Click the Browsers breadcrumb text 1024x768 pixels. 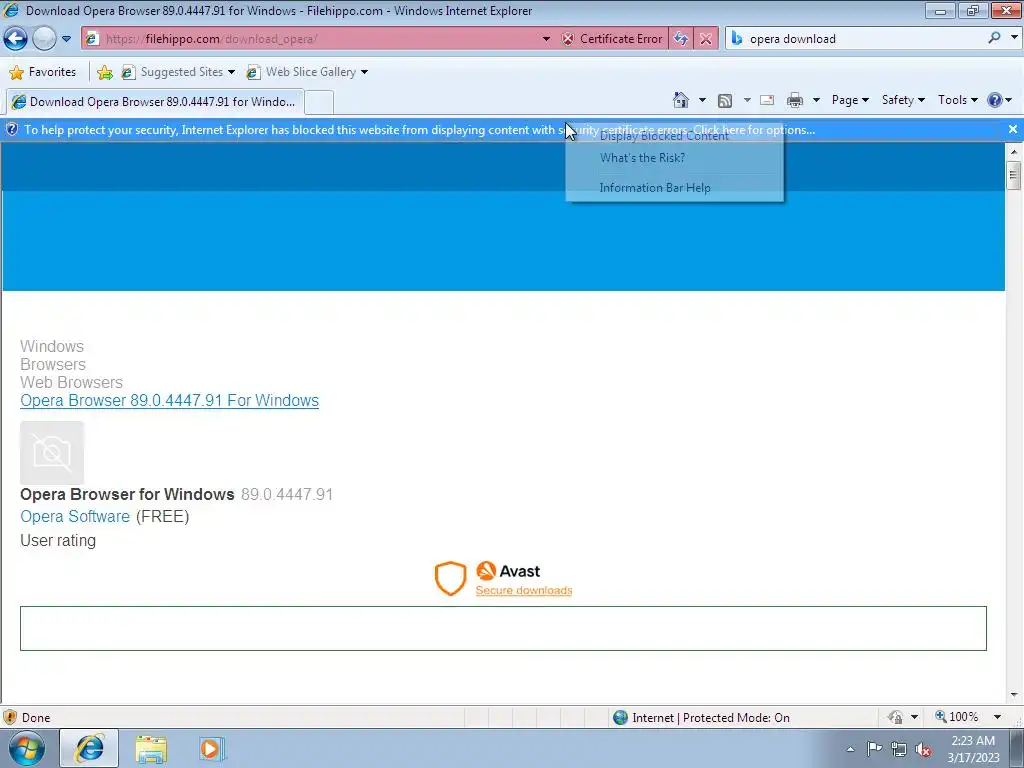(53, 364)
